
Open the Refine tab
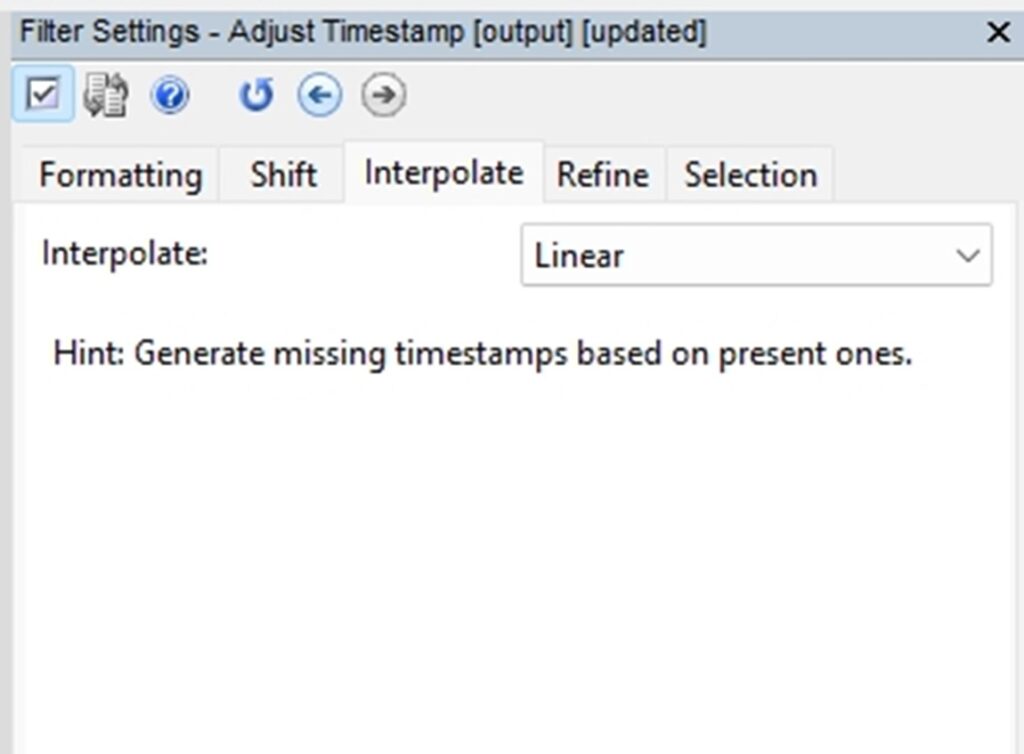point(603,175)
